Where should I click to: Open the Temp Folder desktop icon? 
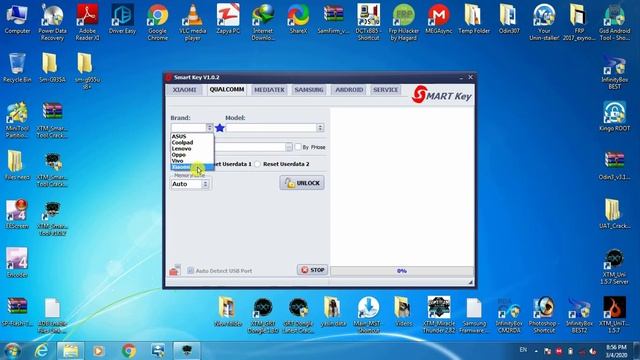(x=473, y=19)
